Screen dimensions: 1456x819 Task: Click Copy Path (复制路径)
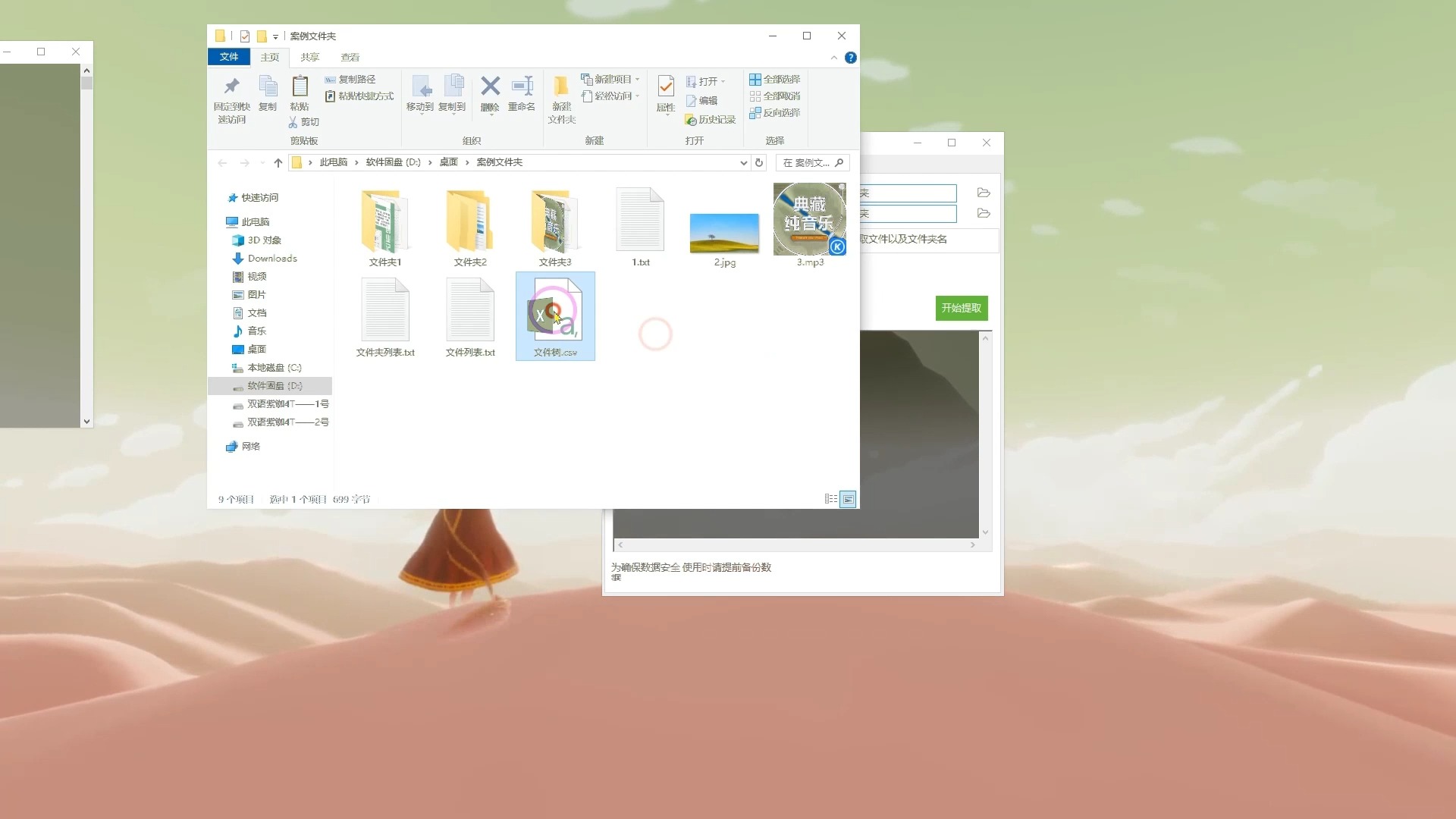click(x=350, y=80)
